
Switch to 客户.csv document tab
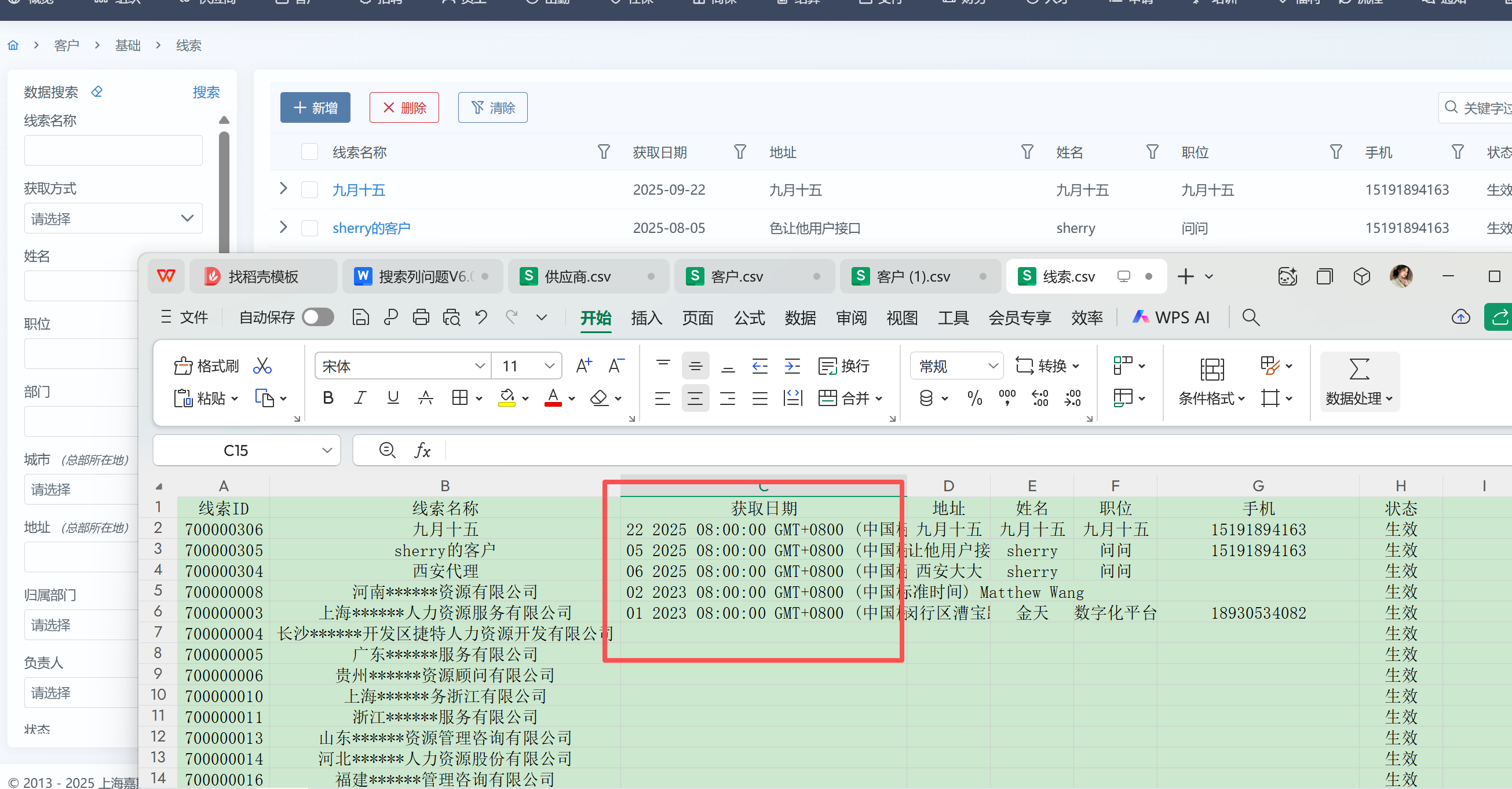(x=737, y=276)
